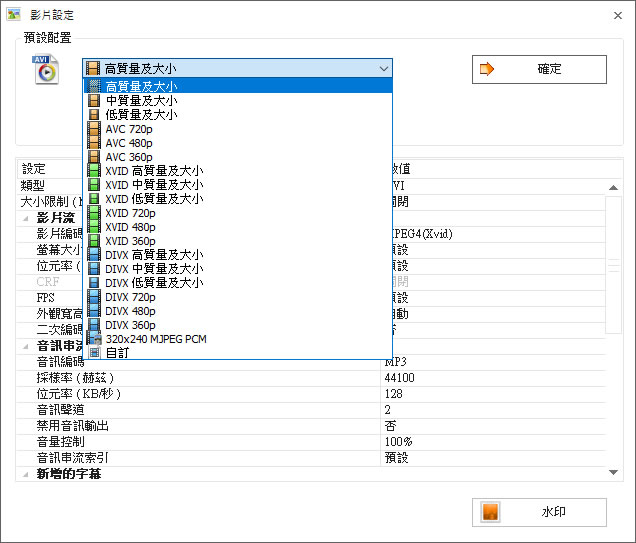The height and width of the screenshot is (543, 636).
Task: Choose the DIVX 480p preset
Action: tap(238, 311)
